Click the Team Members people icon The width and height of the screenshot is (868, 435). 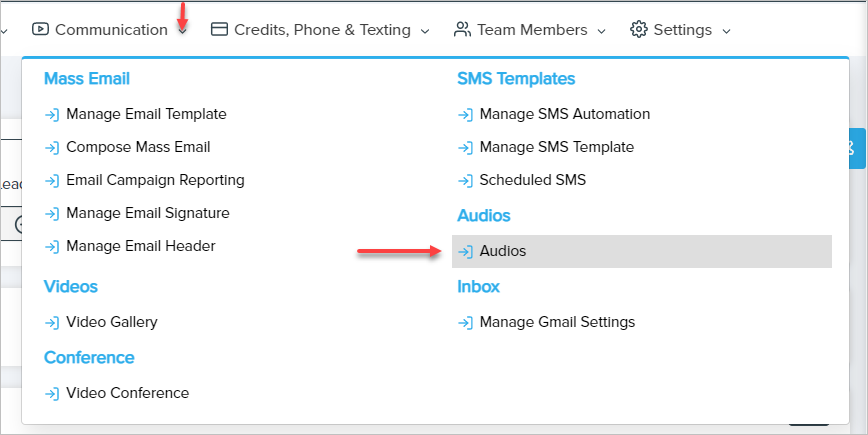click(462, 30)
